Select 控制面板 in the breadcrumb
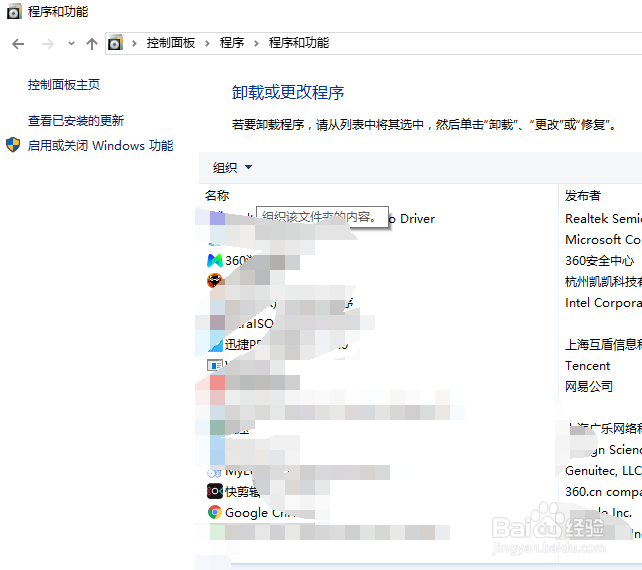This screenshot has width=642, height=570. point(171,43)
